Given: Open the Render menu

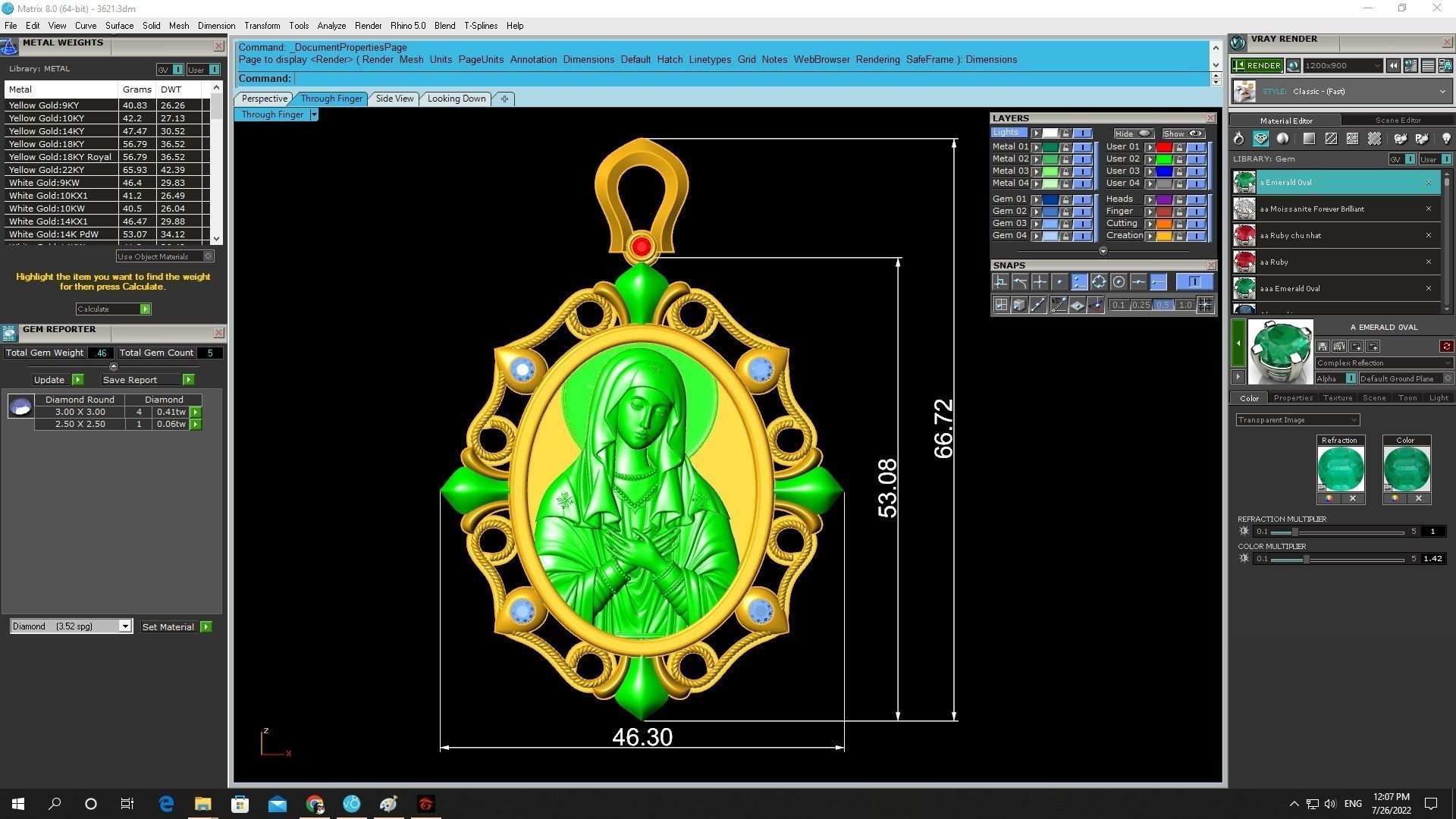Looking at the screenshot, I should 368,26.
